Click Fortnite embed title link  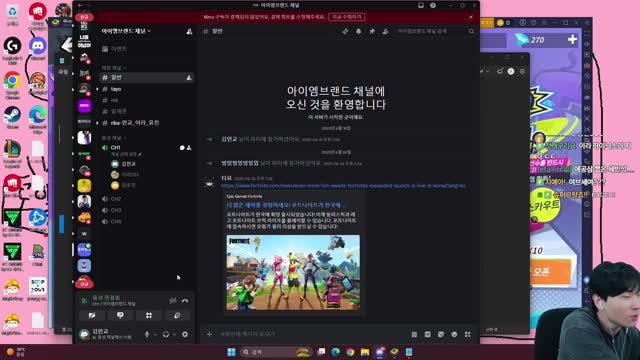(x=285, y=205)
